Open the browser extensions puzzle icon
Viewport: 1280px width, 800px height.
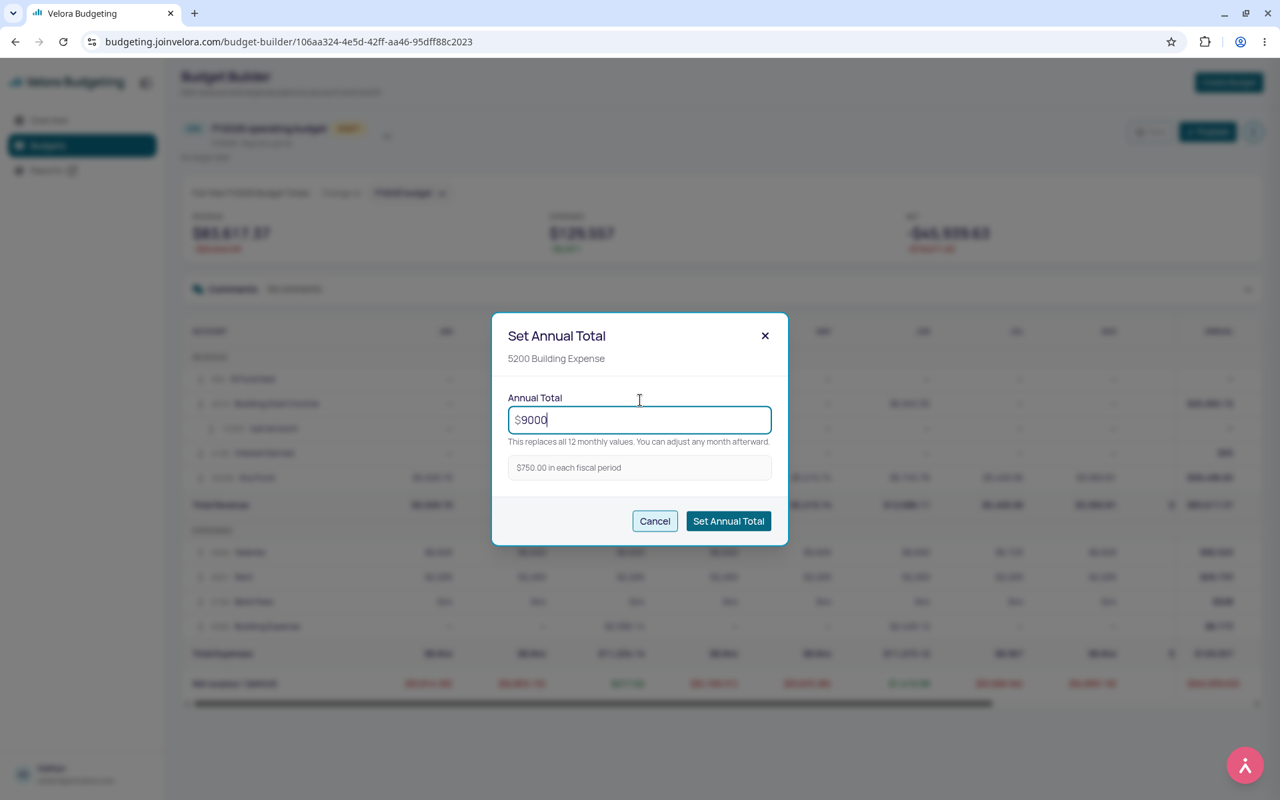point(1205,42)
